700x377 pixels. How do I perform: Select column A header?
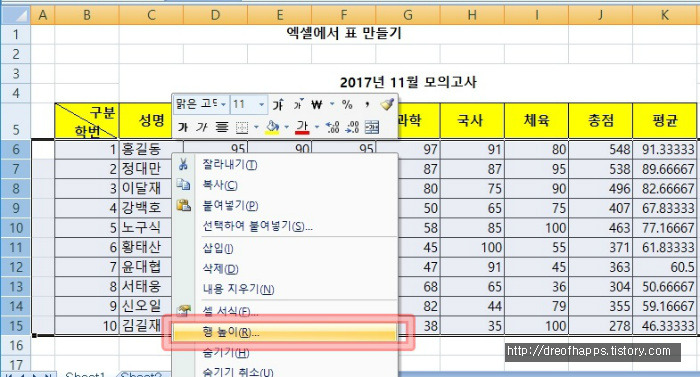pyautogui.click(x=42, y=15)
